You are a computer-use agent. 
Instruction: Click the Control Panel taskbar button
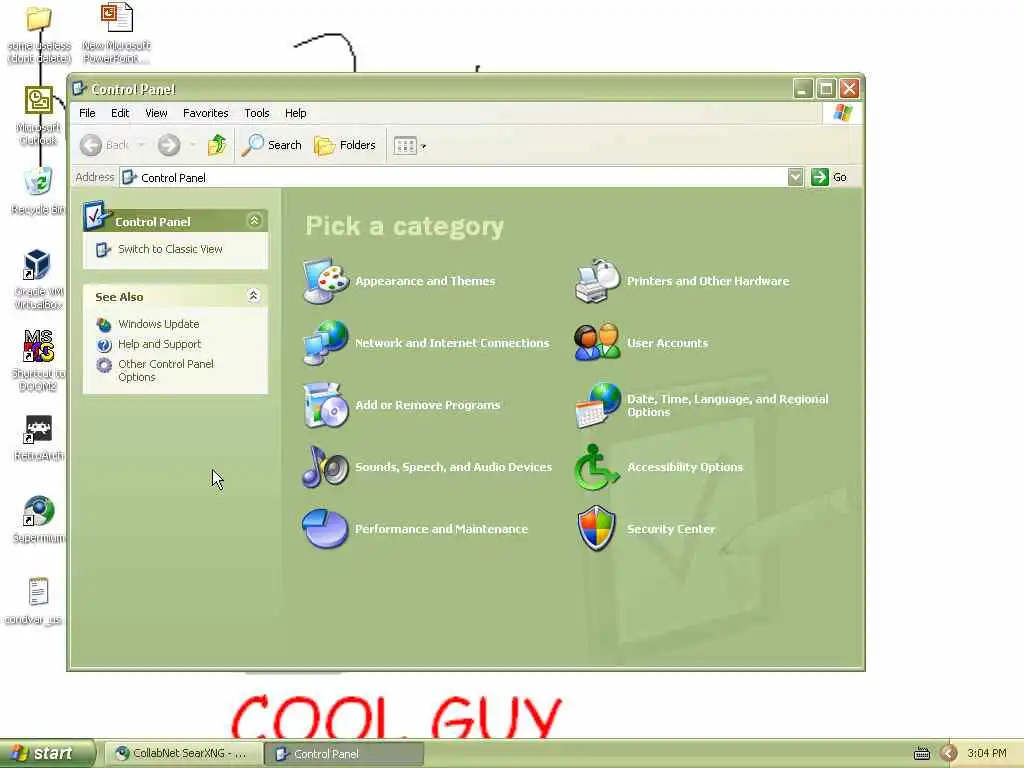344,754
